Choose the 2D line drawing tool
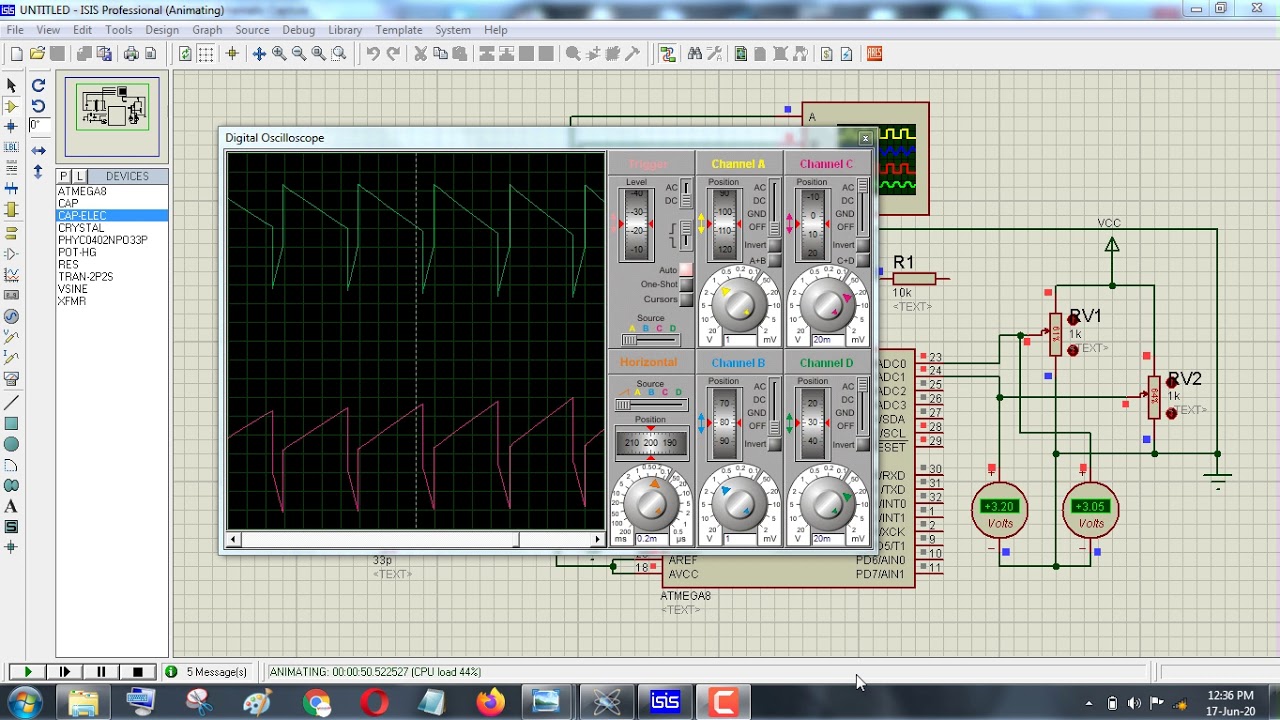This screenshot has height=720, width=1280. pyautogui.click(x=12, y=402)
